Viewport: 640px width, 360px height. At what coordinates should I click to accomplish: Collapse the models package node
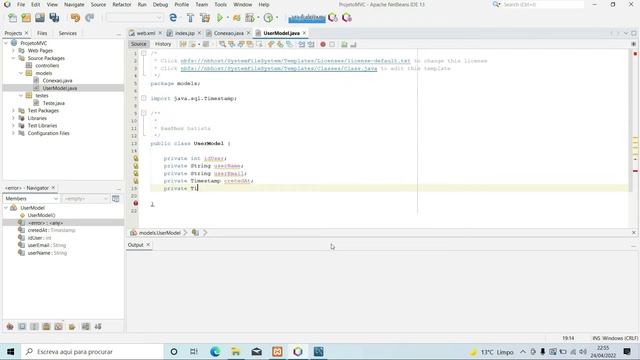(x=21, y=73)
